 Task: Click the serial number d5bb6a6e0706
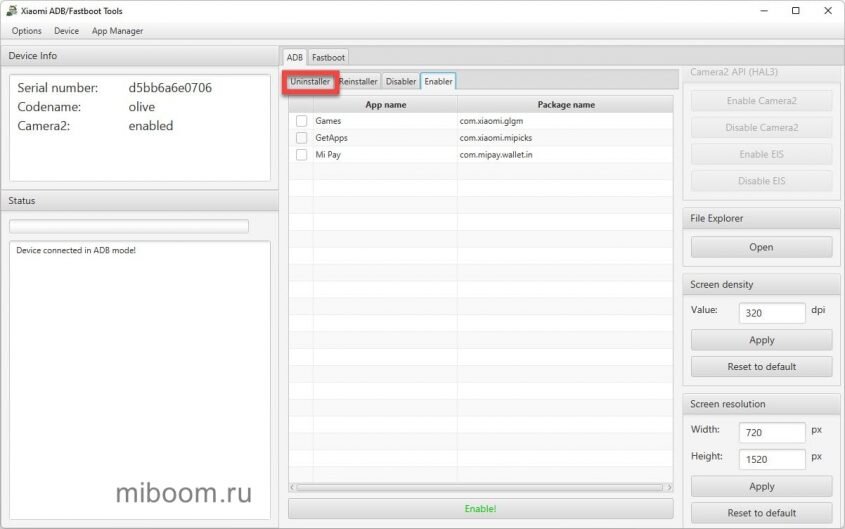point(170,88)
